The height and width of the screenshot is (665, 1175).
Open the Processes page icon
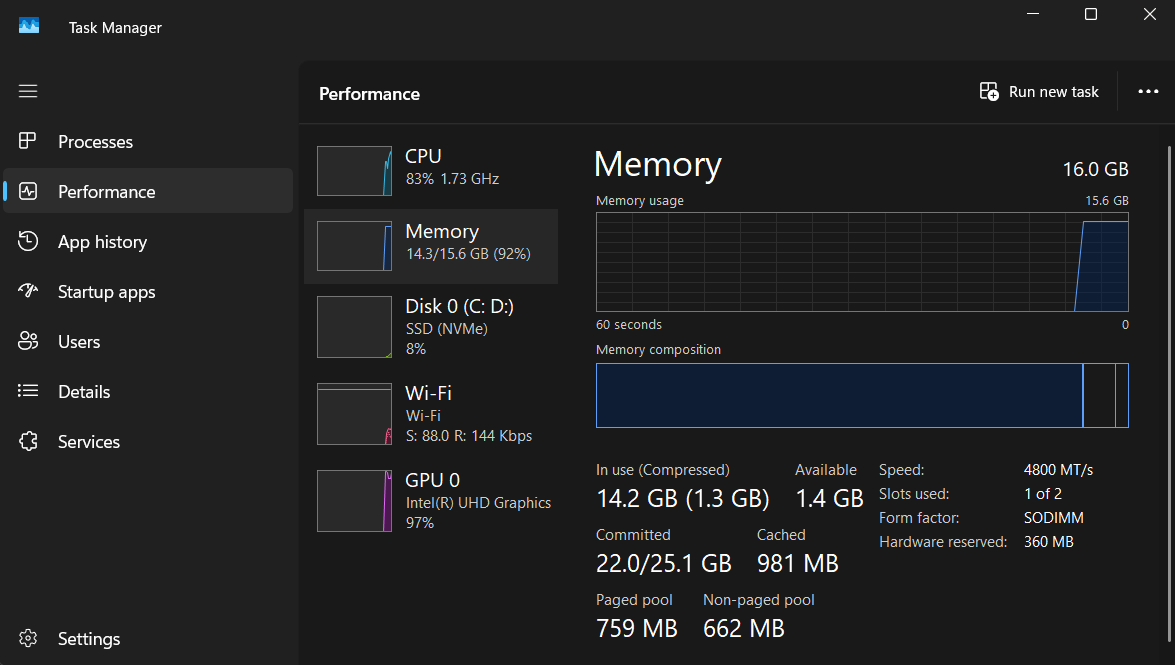coord(28,142)
